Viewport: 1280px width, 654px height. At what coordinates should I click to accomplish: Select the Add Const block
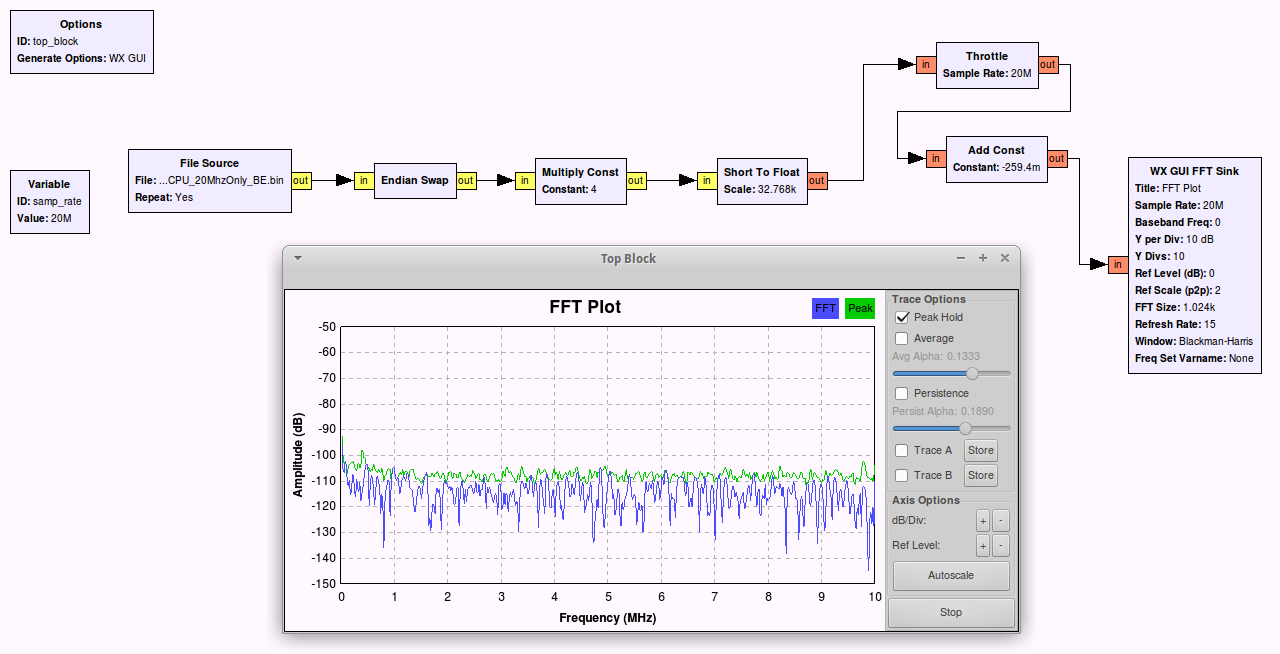[996, 159]
